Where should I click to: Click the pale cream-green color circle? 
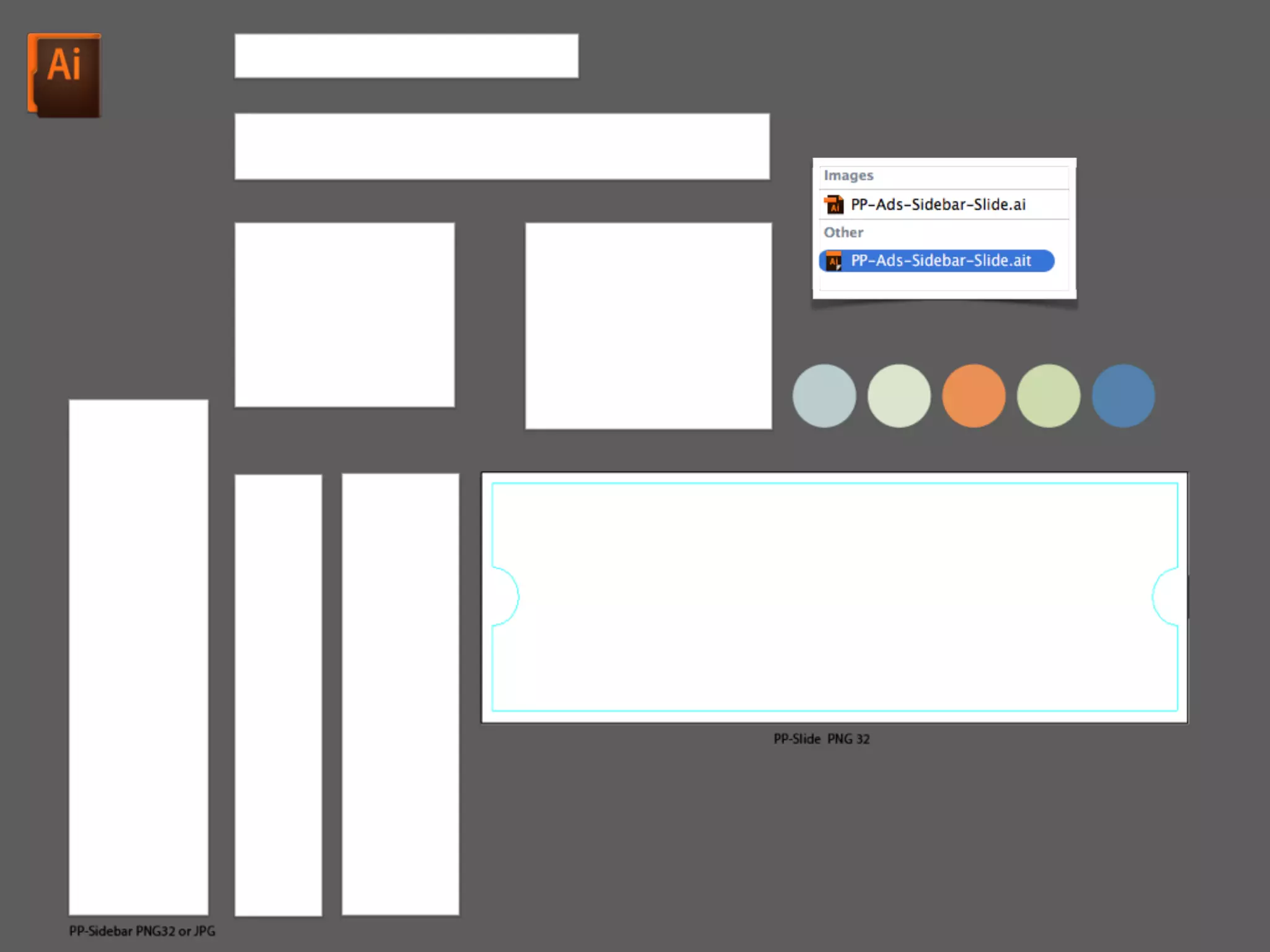coord(899,395)
